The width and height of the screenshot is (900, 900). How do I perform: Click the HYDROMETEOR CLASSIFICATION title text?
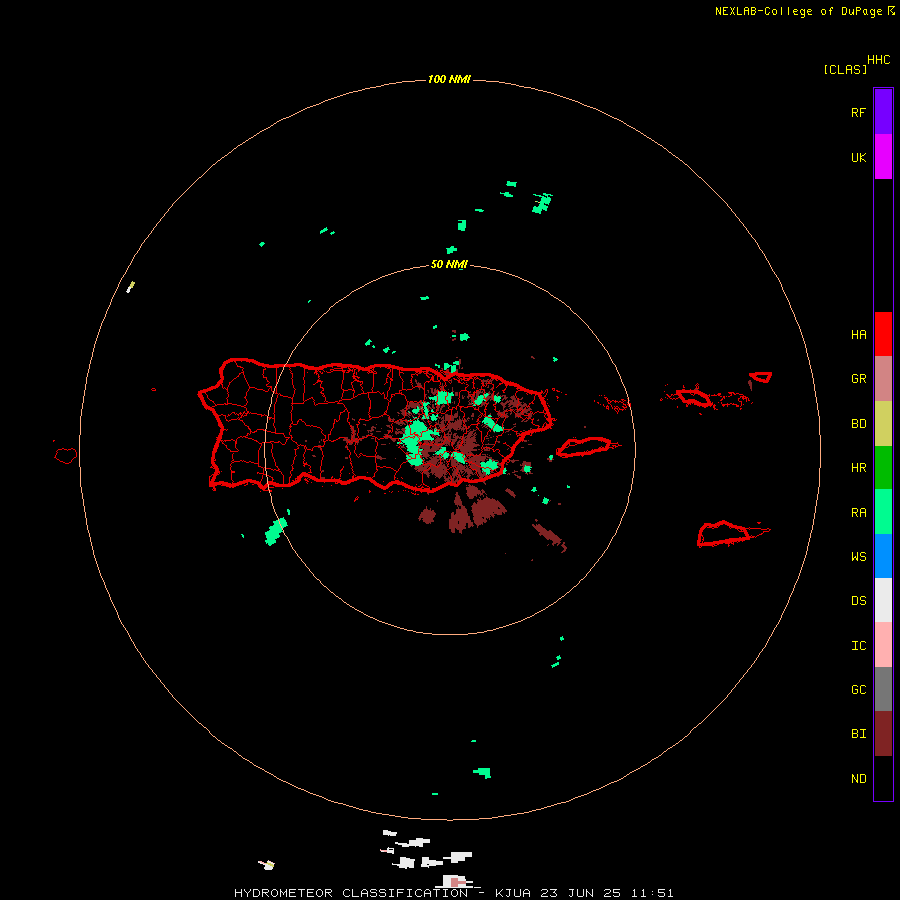(x=351, y=893)
